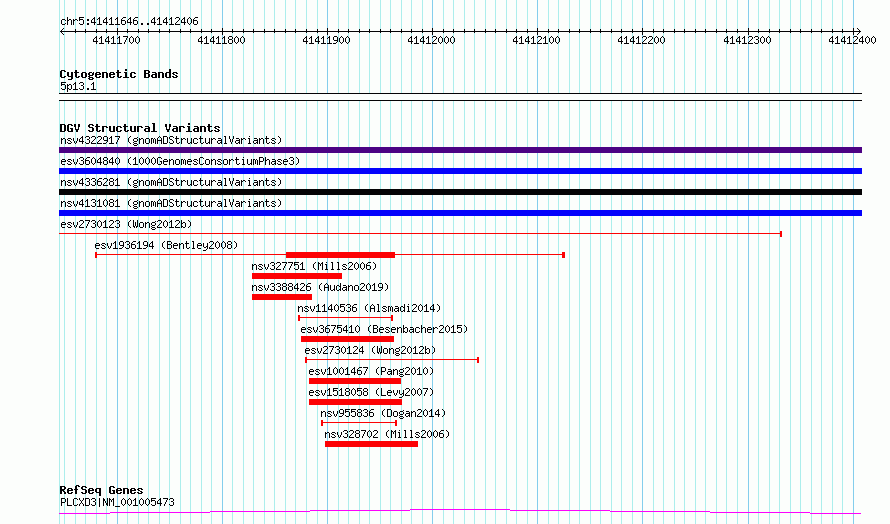Image resolution: width=890 pixels, height=524 pixels.
Task: Click the nsv4322917 gnomAD variant bar
Action: coord(460,150)
